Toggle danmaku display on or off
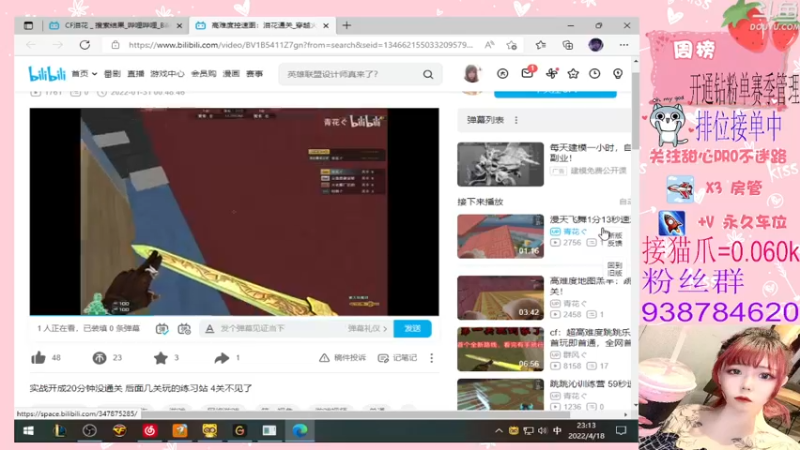 pos(162,329)
